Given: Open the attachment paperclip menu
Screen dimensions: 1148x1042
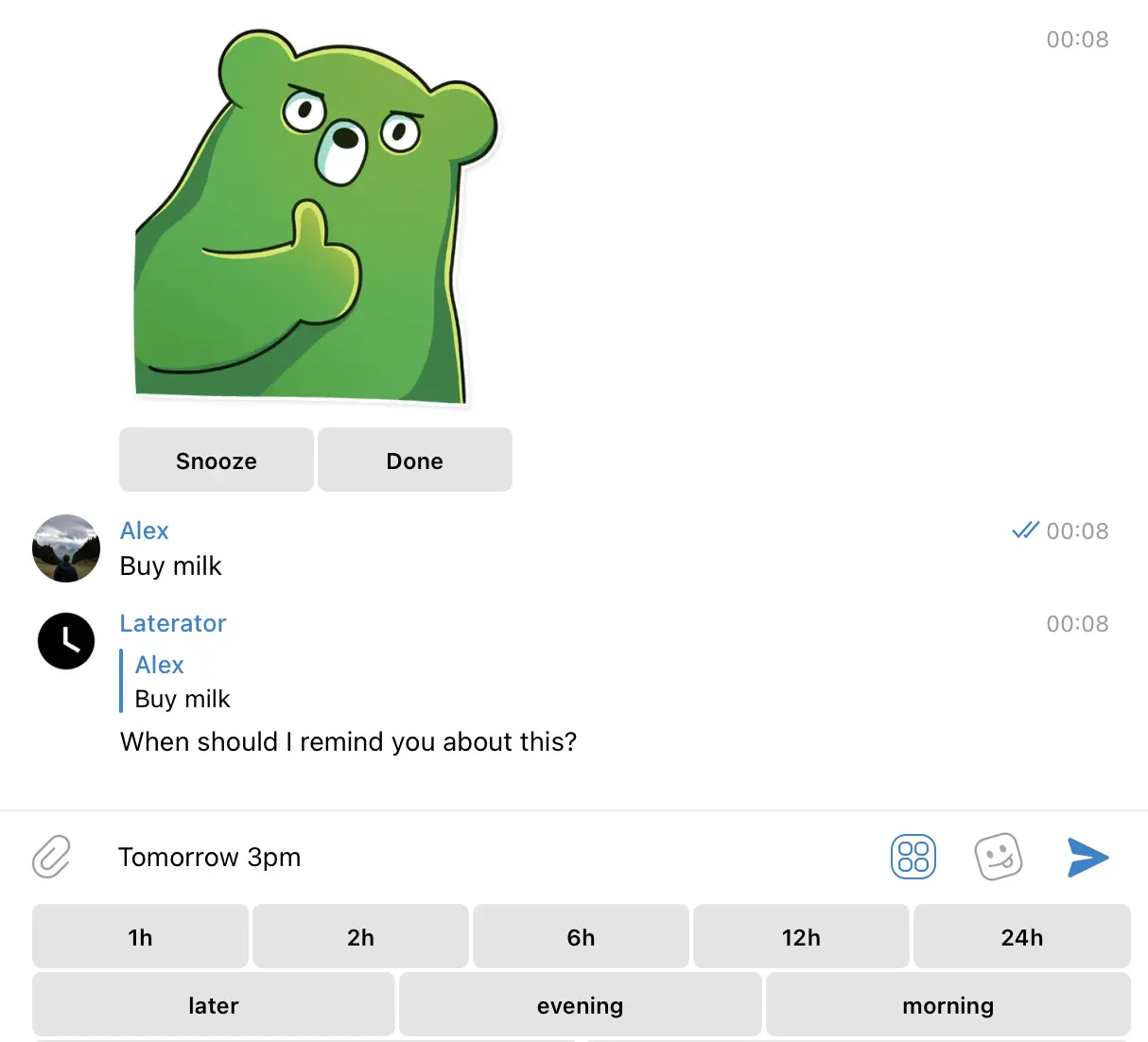Looking at the screenshot, I should click(51, 858).
